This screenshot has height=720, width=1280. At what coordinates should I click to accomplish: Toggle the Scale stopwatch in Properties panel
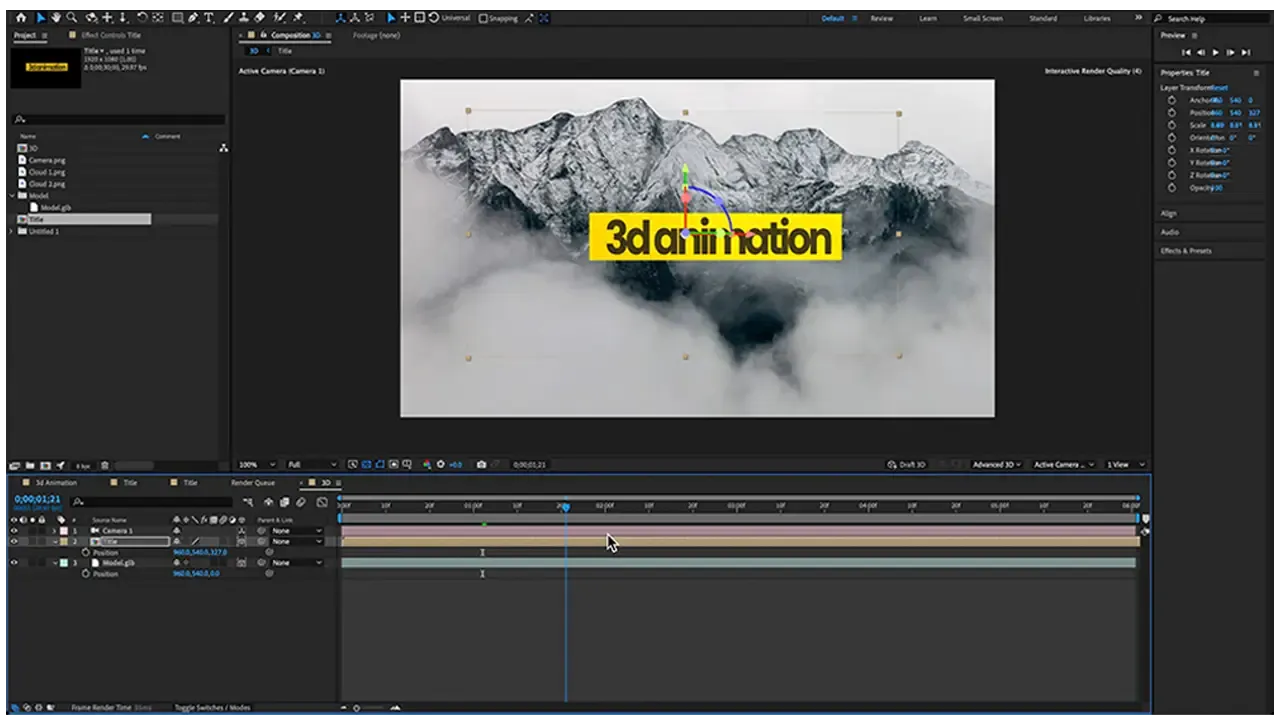point(1172,125)
